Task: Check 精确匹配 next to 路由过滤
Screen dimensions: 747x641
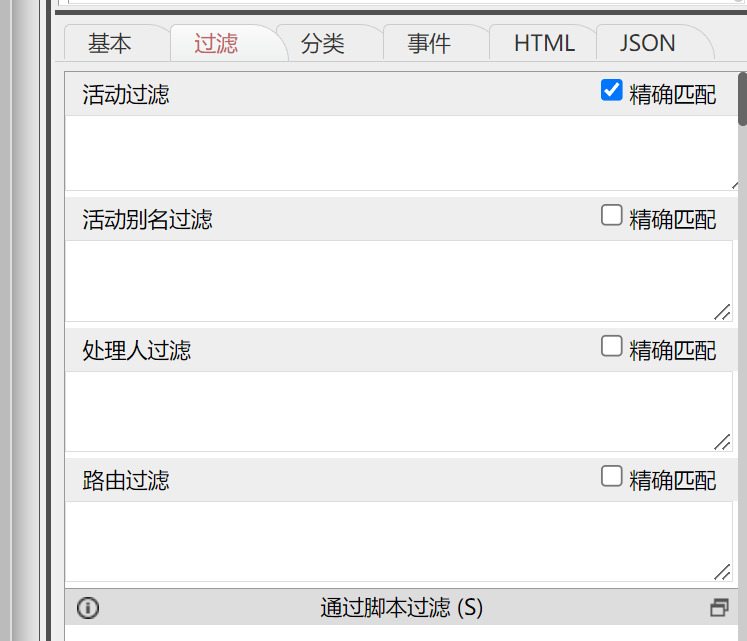Action: (x=612, y=476)
